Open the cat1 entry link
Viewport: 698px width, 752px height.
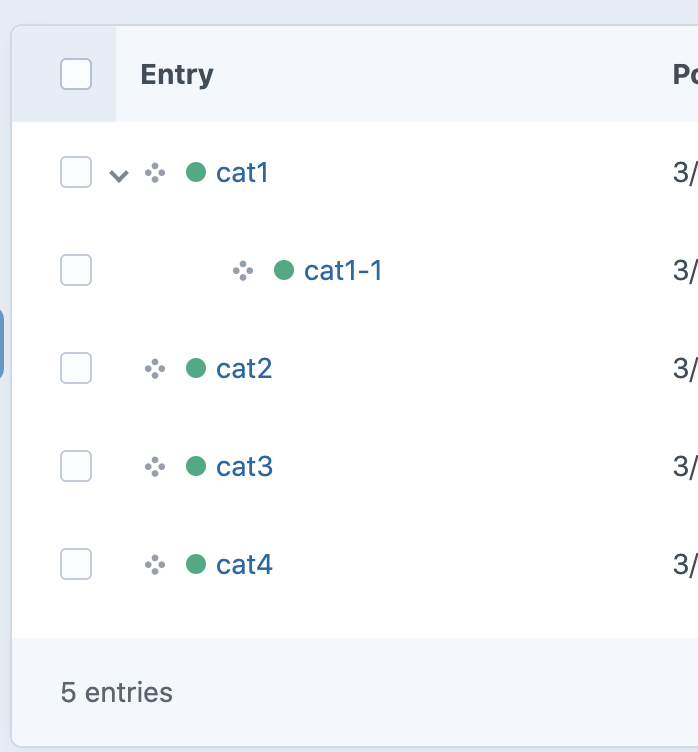[x=243, y=173]
